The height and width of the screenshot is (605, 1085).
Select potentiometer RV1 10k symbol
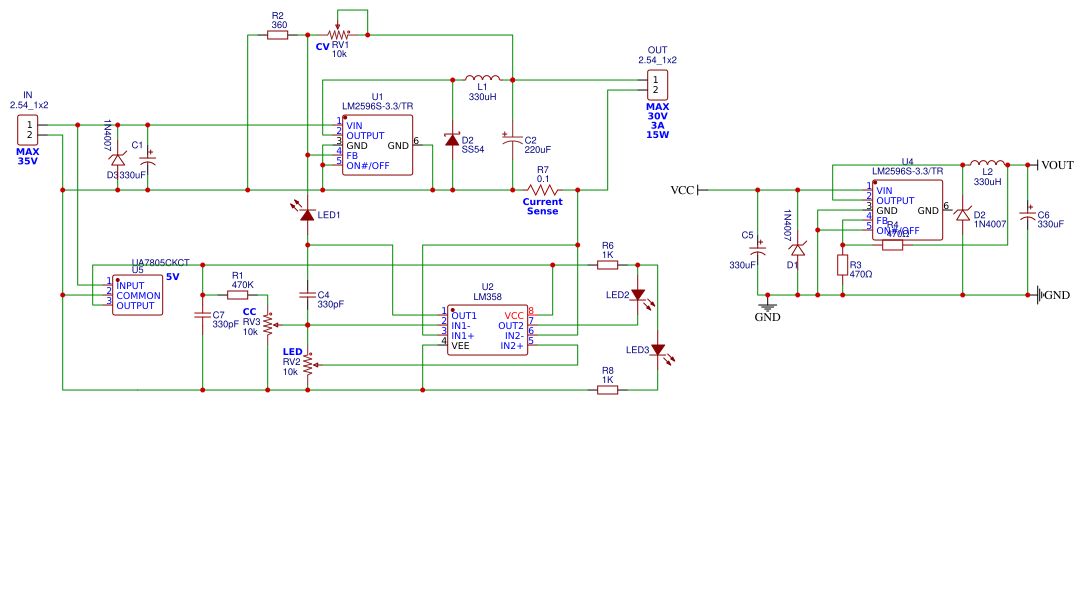[x=338, y=34]
